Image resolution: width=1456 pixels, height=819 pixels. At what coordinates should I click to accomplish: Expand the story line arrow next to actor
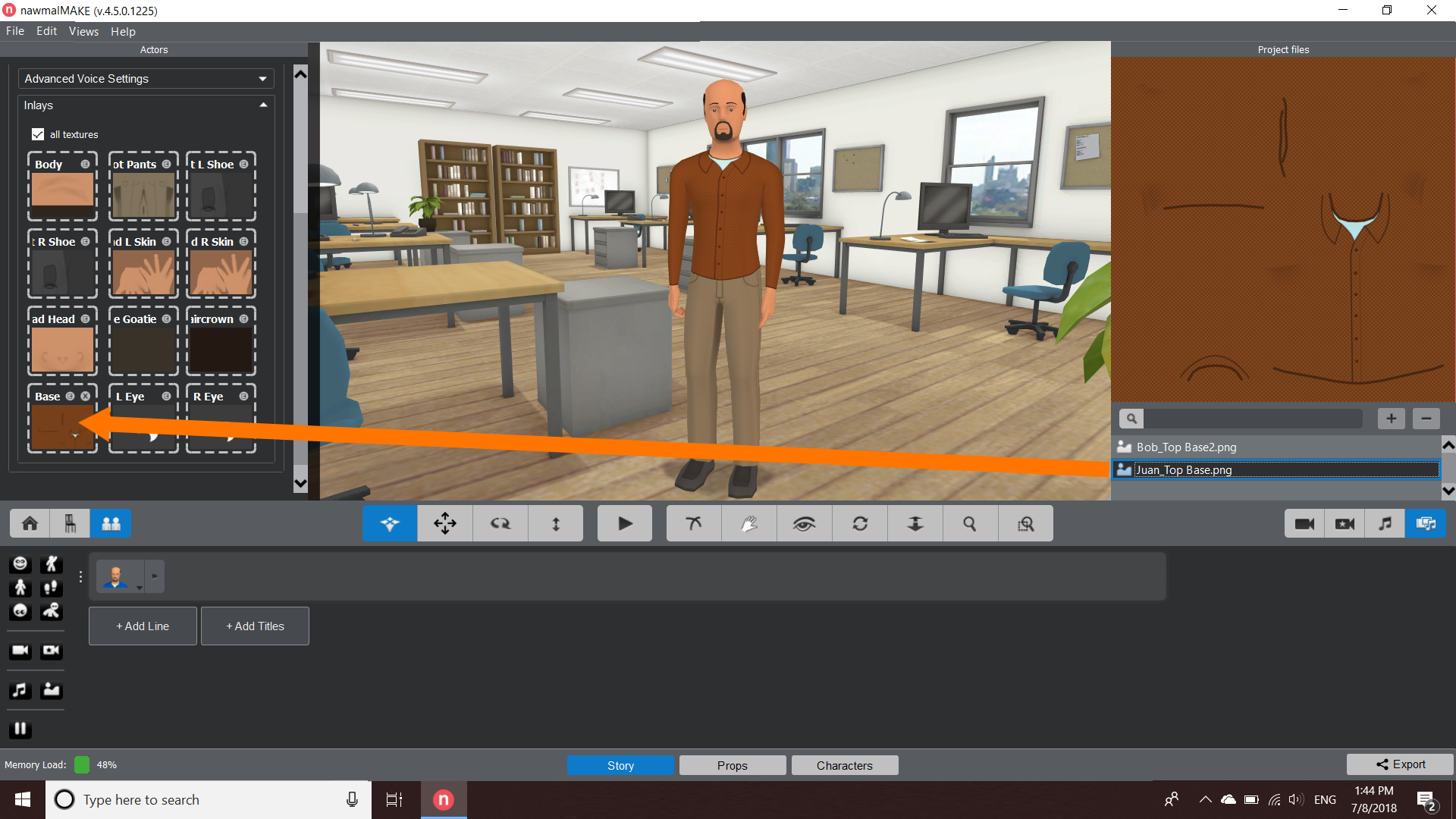tap(155, 576)
